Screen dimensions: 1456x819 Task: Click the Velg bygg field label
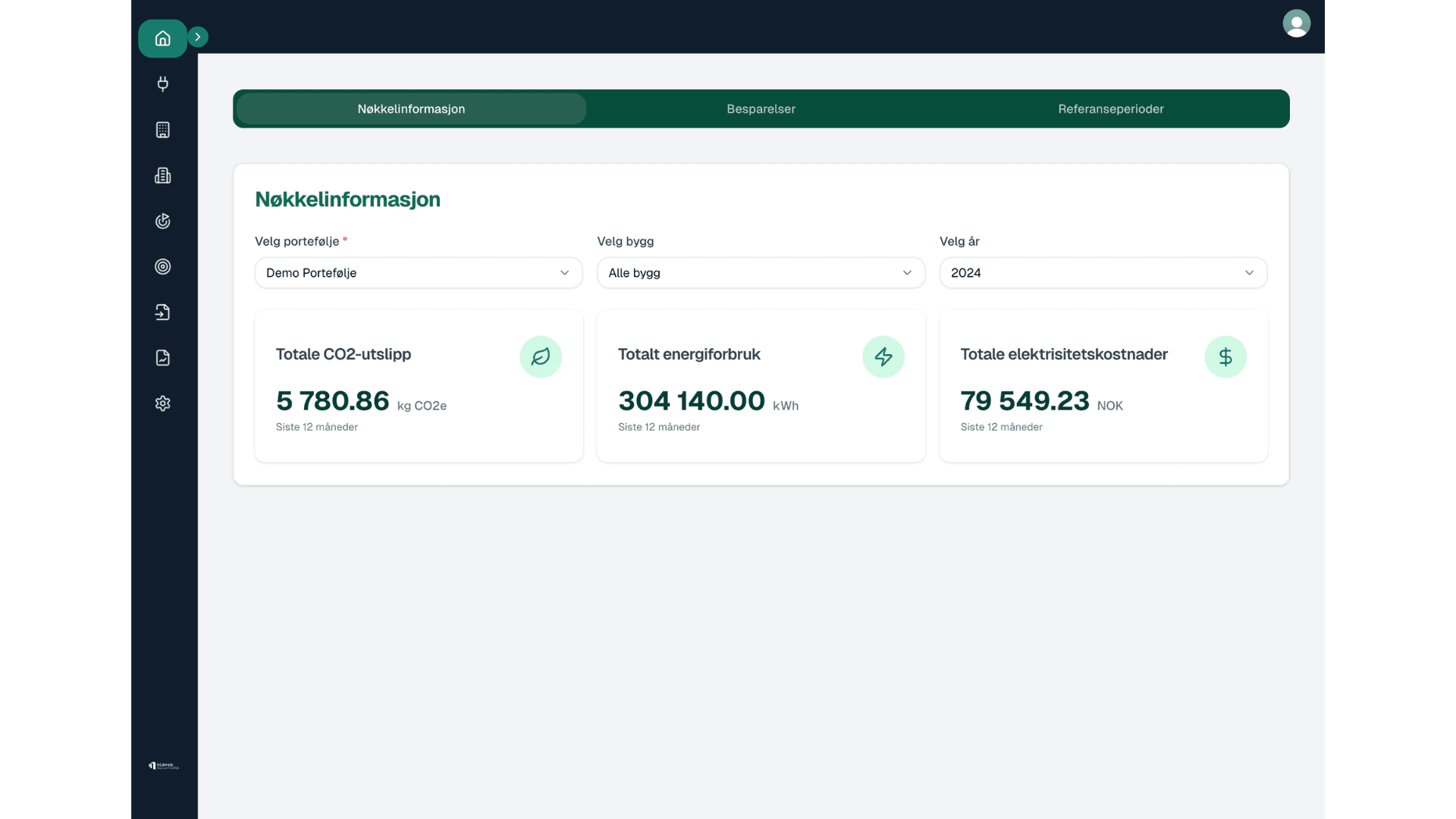tap(625, 241)
